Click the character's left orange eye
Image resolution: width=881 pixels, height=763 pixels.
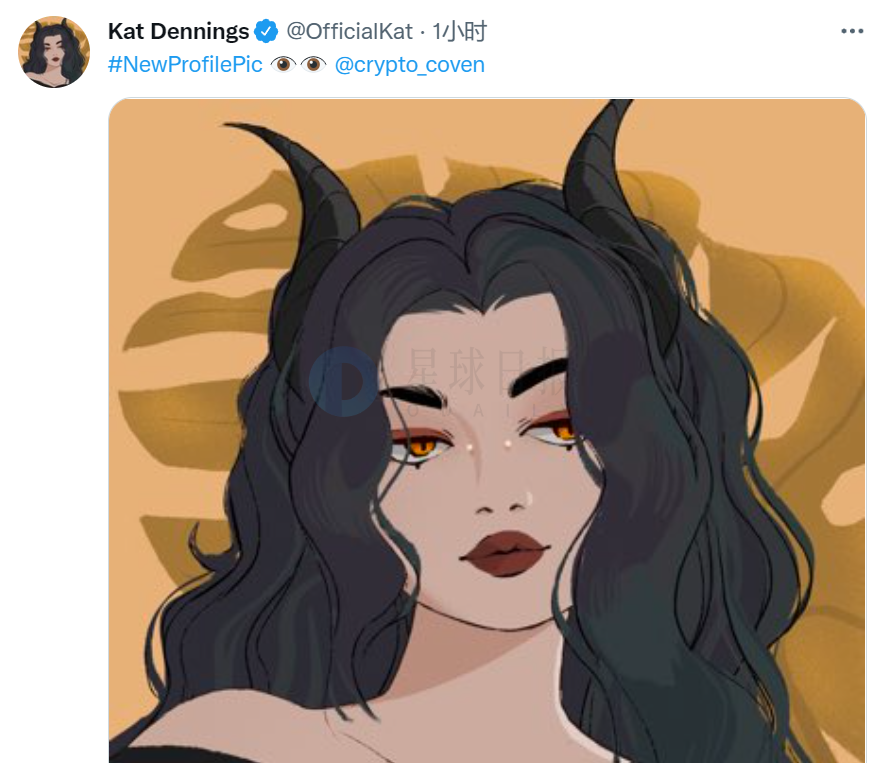[x=422, y=443]
